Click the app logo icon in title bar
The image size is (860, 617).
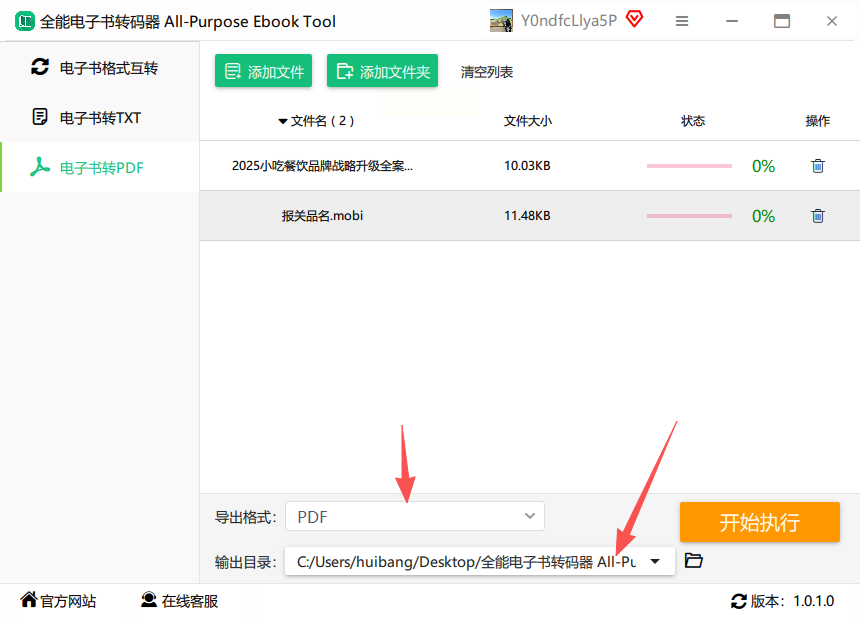click(x=25, y=21)
